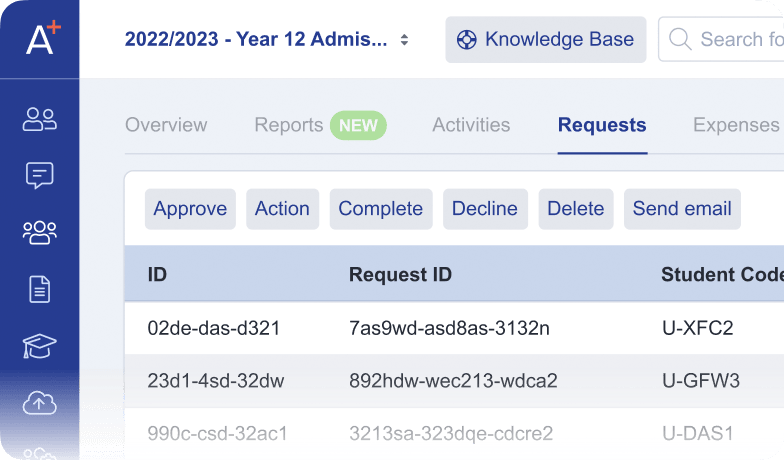Viewport: 784px width, 460px height.
Task: Click the ID column header
Action: (x=157, y=274)
